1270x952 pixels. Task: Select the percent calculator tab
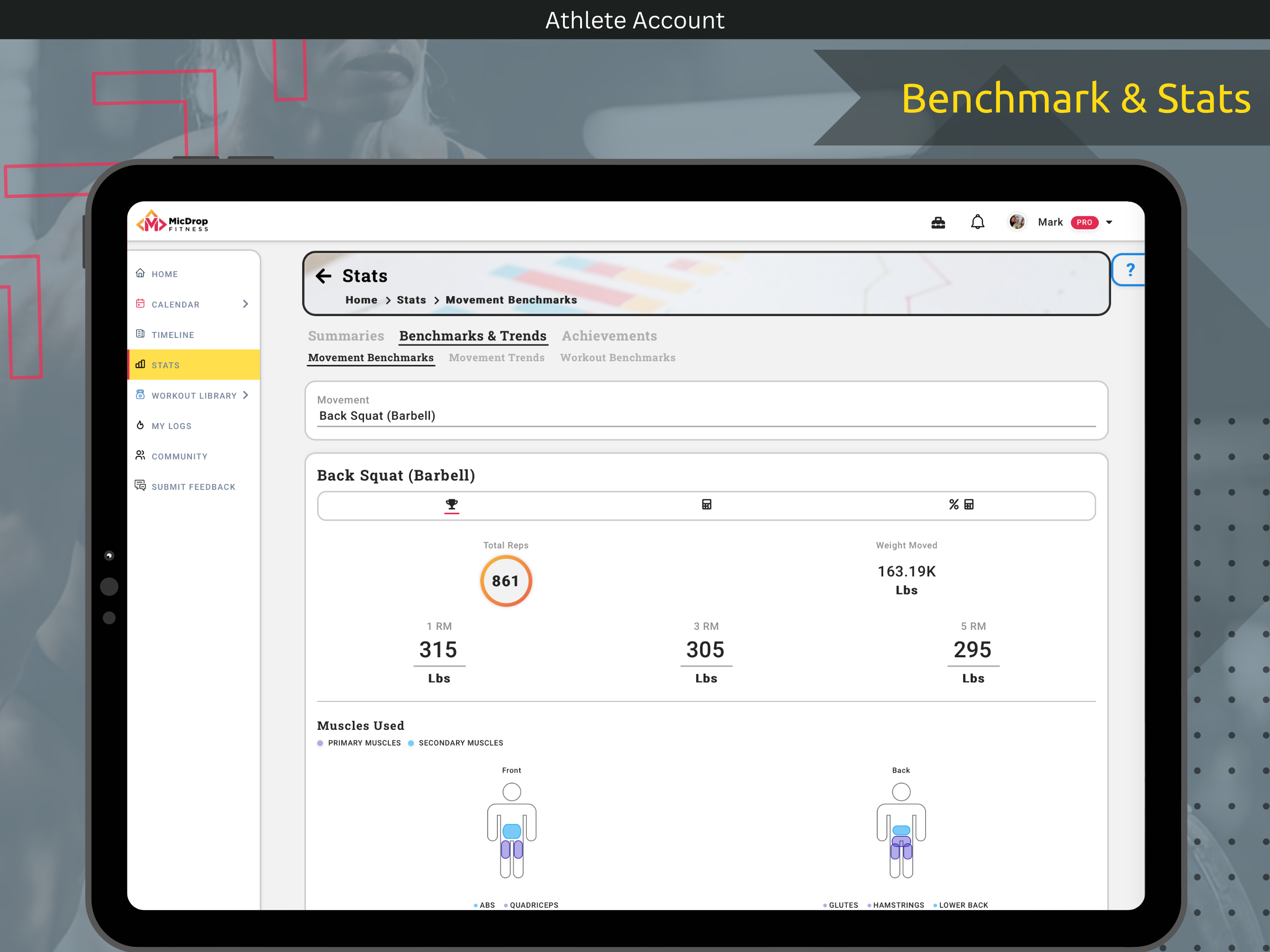(961, 505)
